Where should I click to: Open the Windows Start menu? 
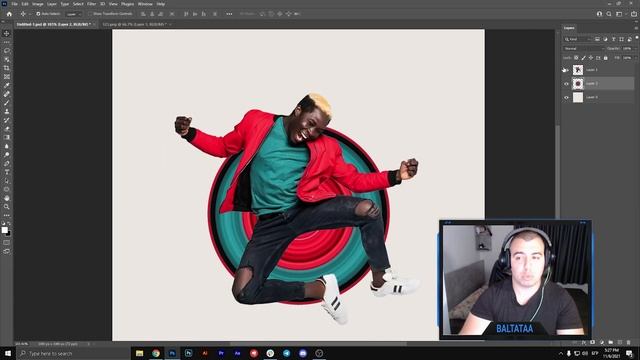(x=8, y=353)
